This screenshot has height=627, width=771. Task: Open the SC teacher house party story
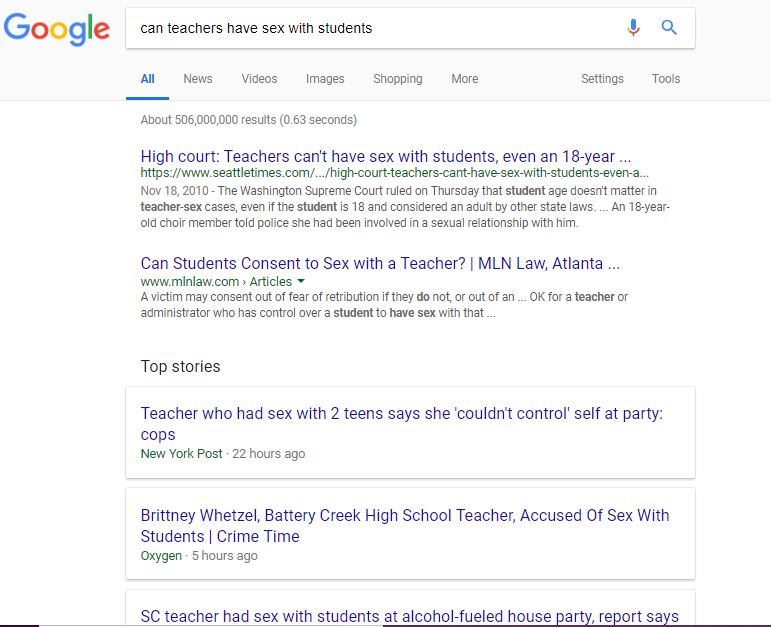coord(409,616)
